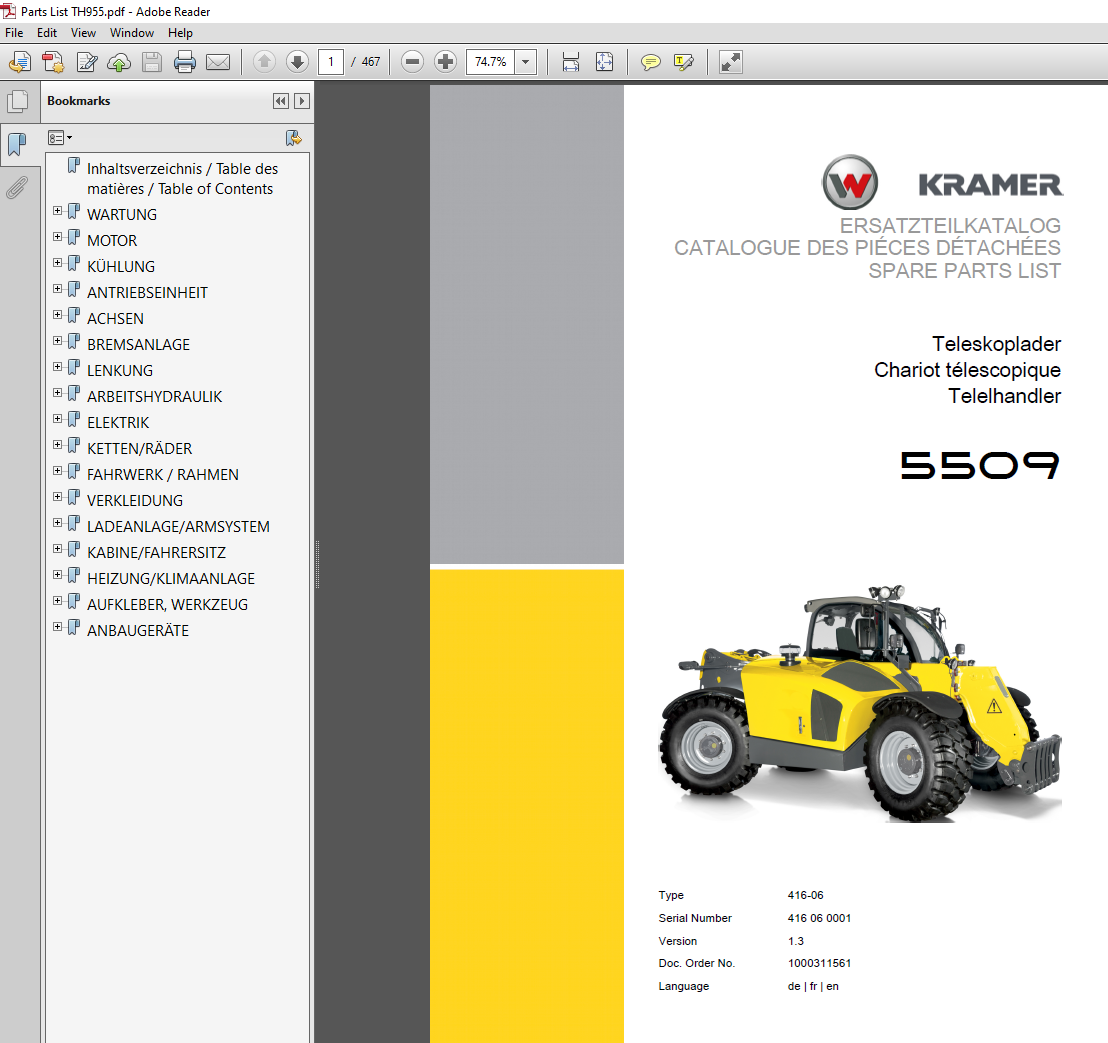
Task: Open the zoom percentage dropdown
Action: tap(526, 62)
